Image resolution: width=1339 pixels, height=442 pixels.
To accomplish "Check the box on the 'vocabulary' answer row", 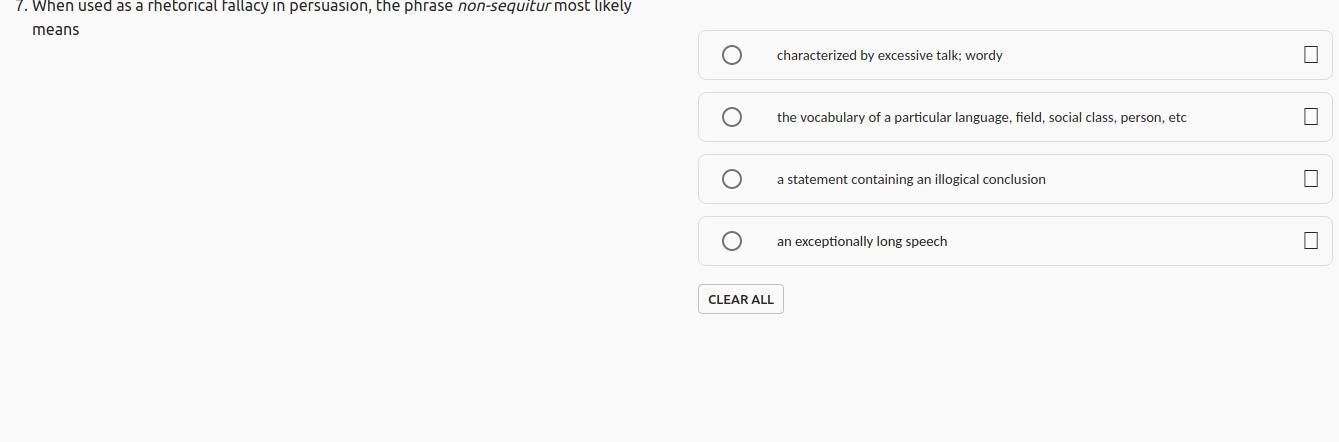I will 1310,117.
